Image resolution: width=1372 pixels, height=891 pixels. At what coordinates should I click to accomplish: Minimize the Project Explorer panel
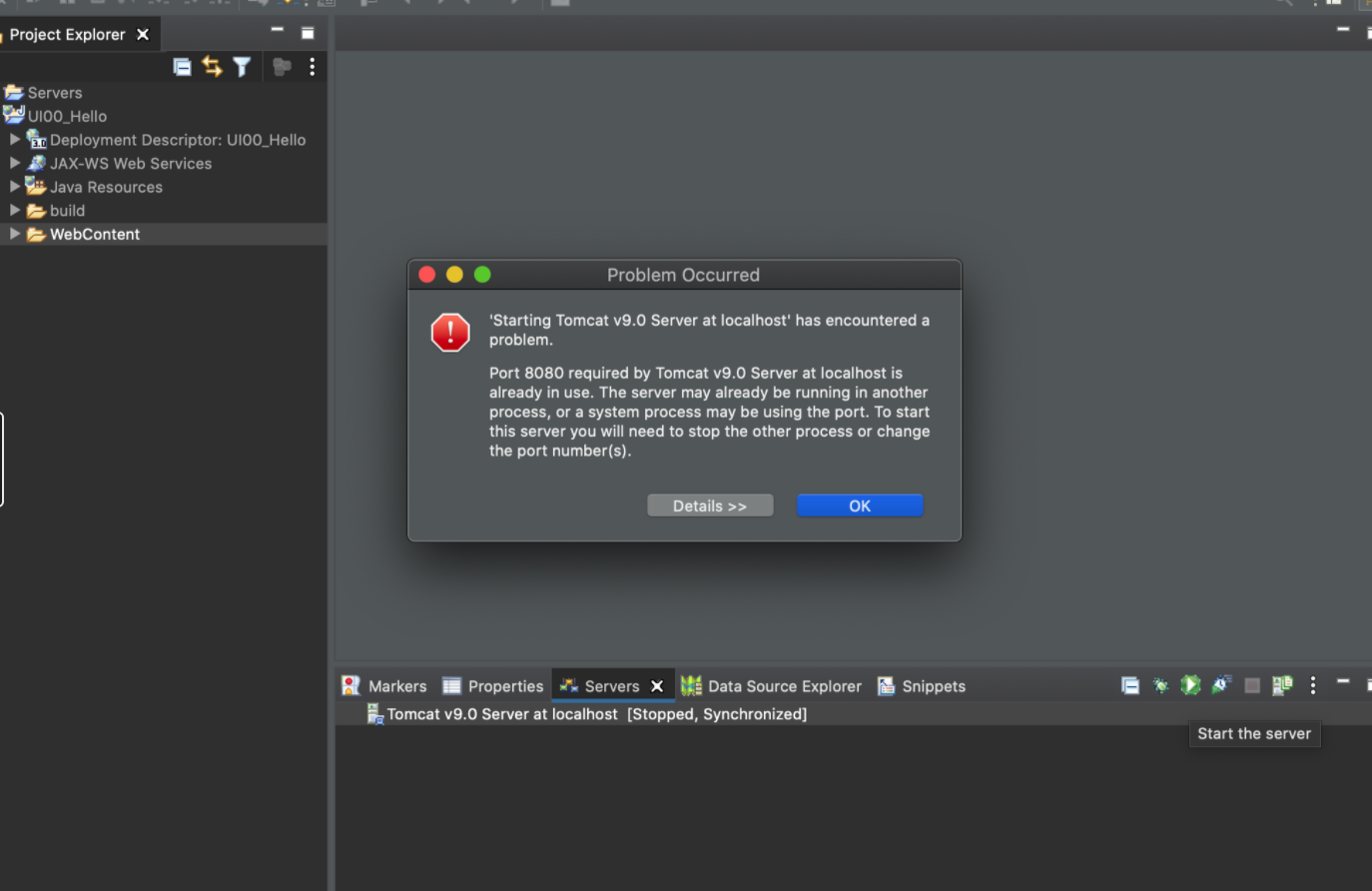tap(278, 31)
